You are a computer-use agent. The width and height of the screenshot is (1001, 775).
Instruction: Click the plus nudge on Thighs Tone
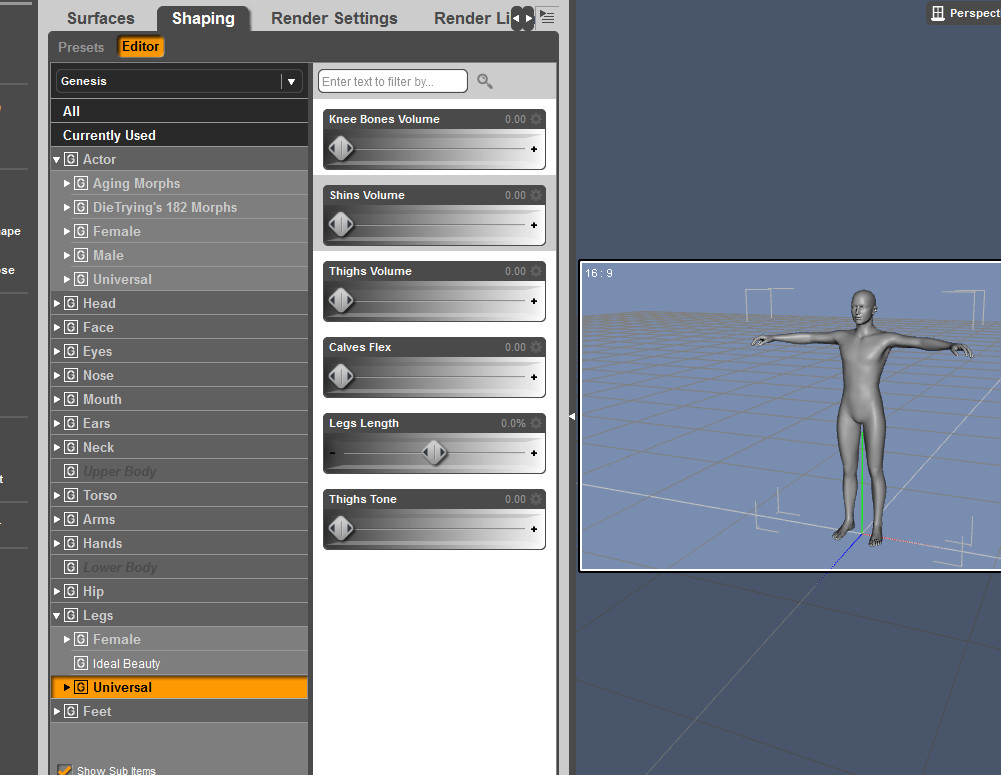click(534, 529)
